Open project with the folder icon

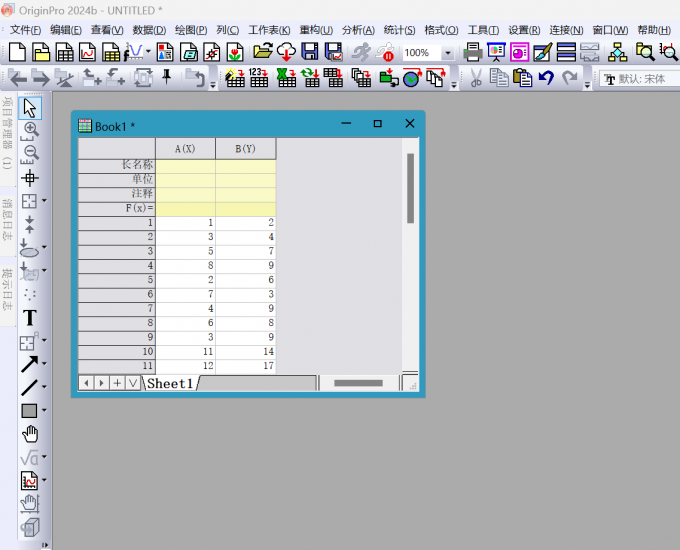(x=263, y=52)
